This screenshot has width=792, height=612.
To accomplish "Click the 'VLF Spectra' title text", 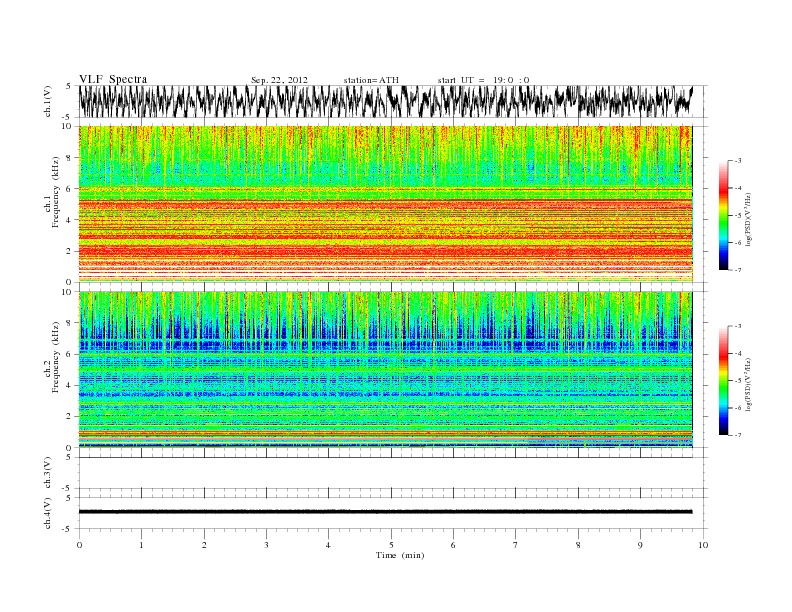I will (x=113, y=79).
